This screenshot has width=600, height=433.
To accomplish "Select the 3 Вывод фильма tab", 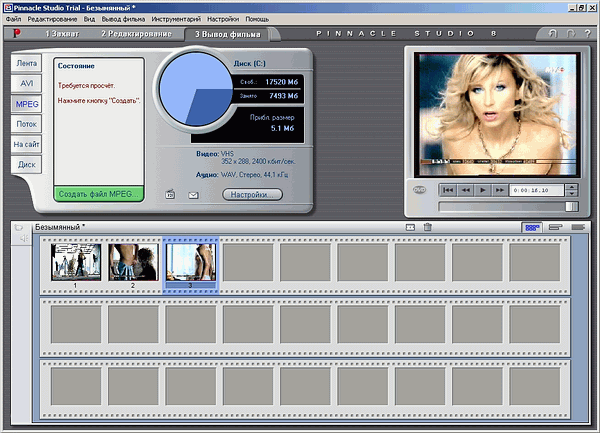I will tap(228, 34).
